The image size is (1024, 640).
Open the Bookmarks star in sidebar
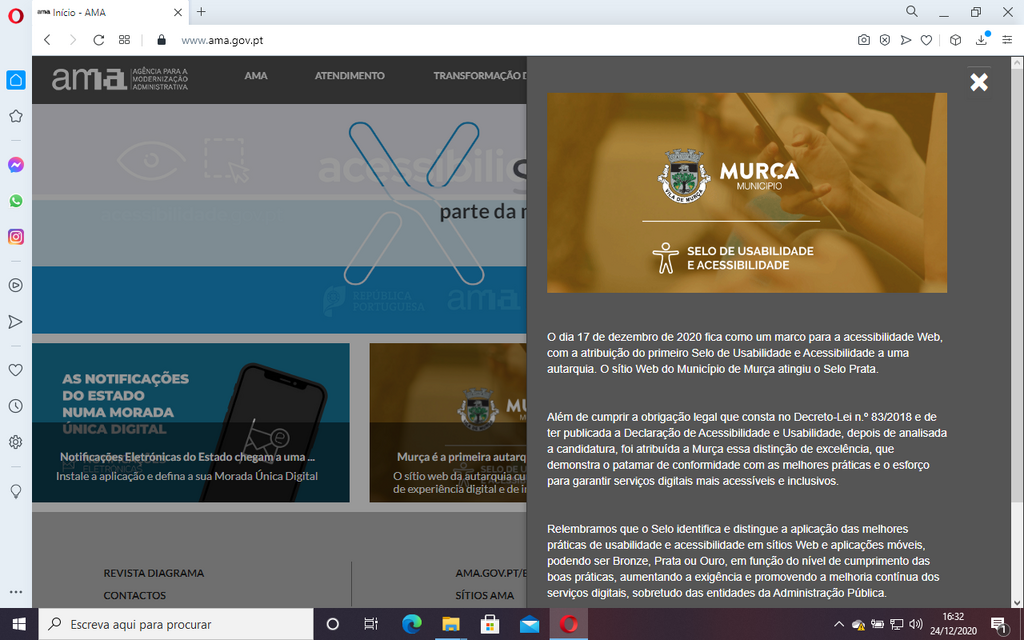(16, 116)
